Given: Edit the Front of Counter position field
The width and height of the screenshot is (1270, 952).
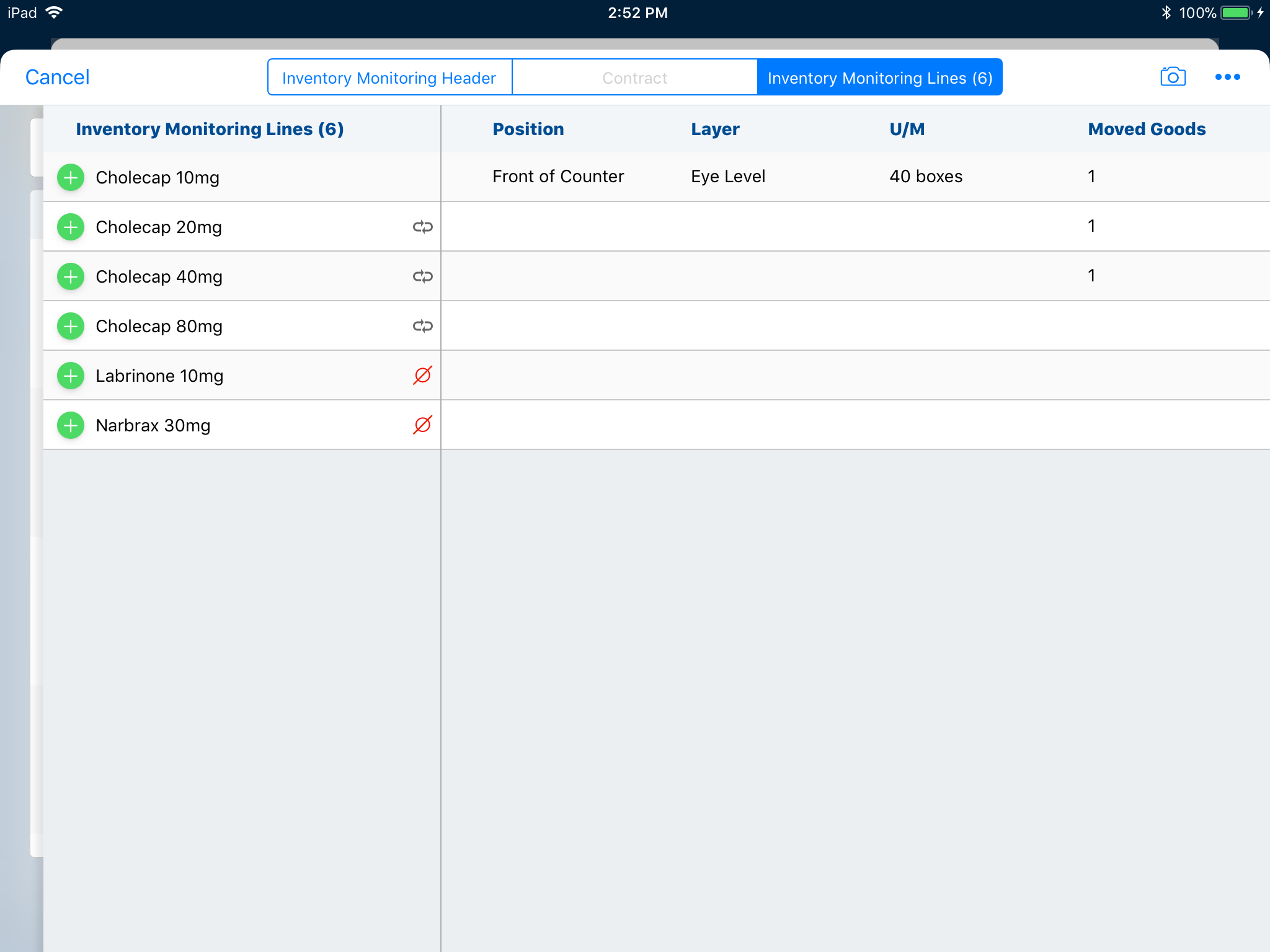Looking at the screenshot, I should 558,177.
